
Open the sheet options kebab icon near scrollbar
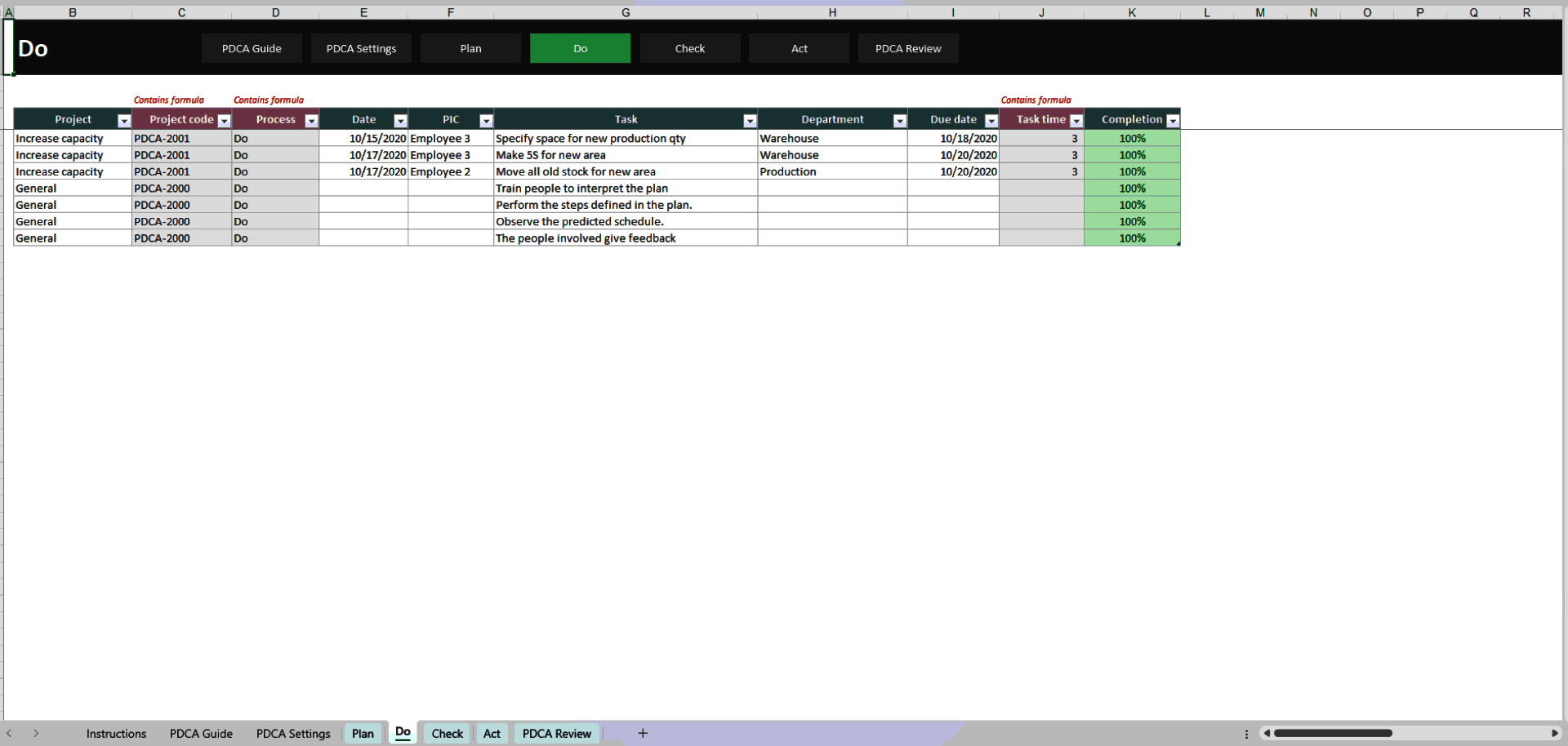[x=1247, y=733]
